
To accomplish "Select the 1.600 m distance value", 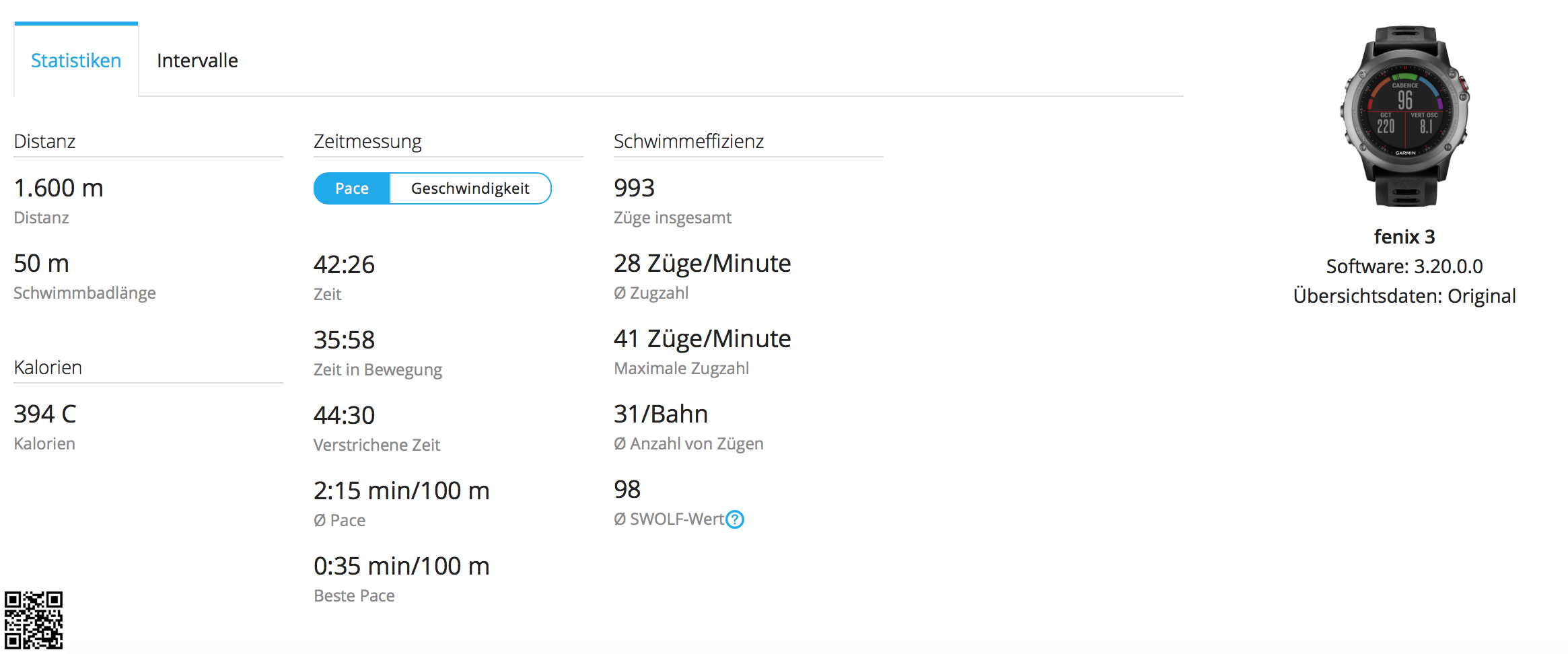I will [59, 188].
